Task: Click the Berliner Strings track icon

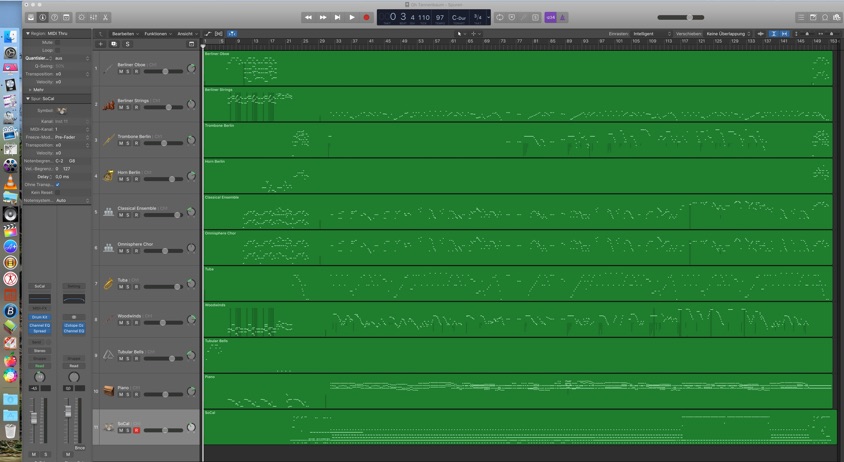Action: coord(108,104)
